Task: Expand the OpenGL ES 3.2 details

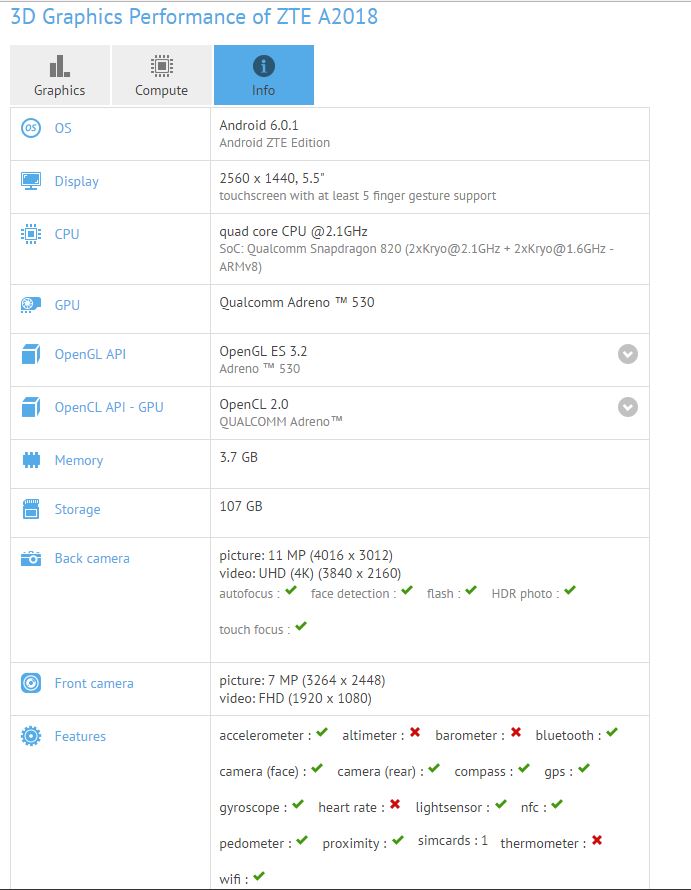Action: point(627,354)
